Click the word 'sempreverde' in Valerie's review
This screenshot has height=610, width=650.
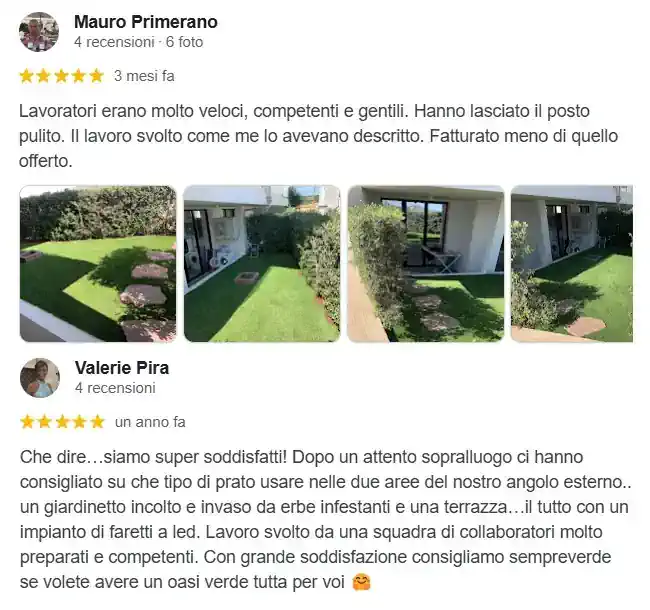pyautogui.click(x=560, y=557)
